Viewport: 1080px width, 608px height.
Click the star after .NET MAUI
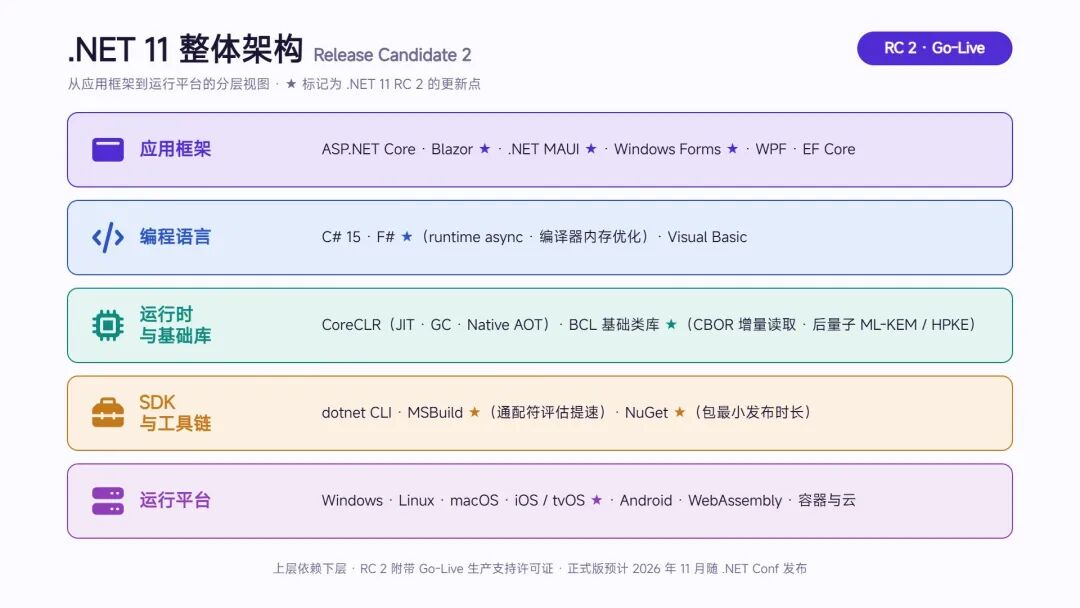coord(591,149)
